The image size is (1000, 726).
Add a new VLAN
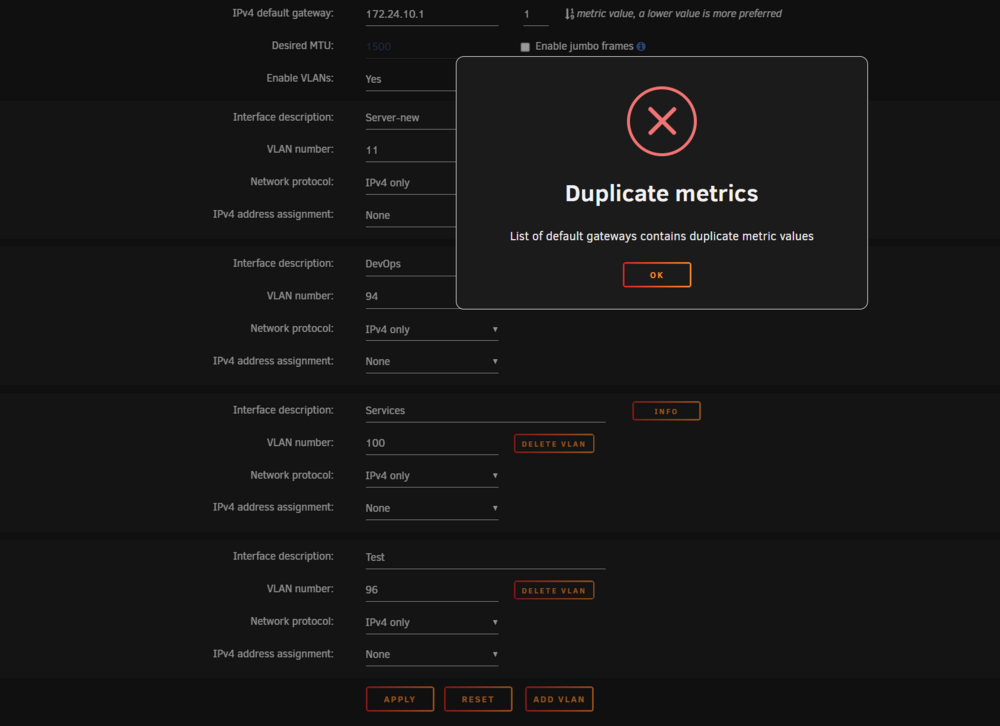coord(559,699)
